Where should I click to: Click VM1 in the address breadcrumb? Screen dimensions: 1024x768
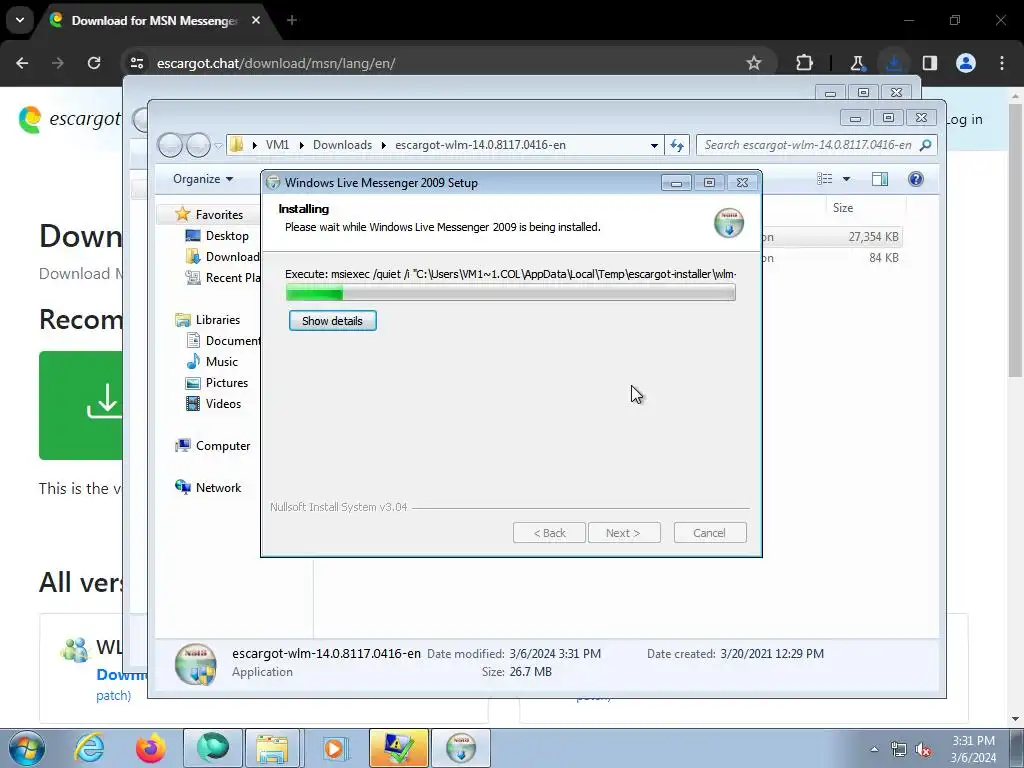tap(277, 145)
